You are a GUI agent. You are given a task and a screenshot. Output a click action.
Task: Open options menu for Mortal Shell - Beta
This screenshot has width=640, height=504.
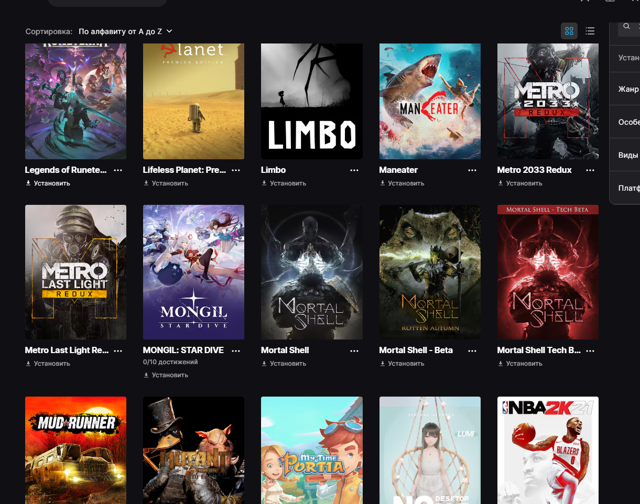(472, 351)
